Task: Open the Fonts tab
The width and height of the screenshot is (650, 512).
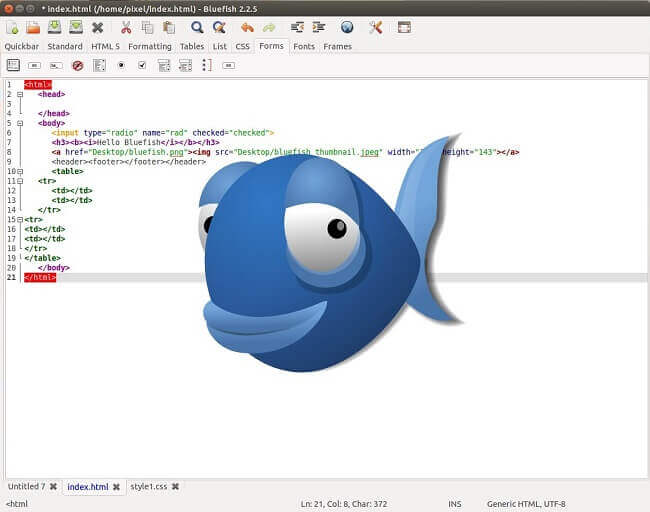Action: point(304,46)
